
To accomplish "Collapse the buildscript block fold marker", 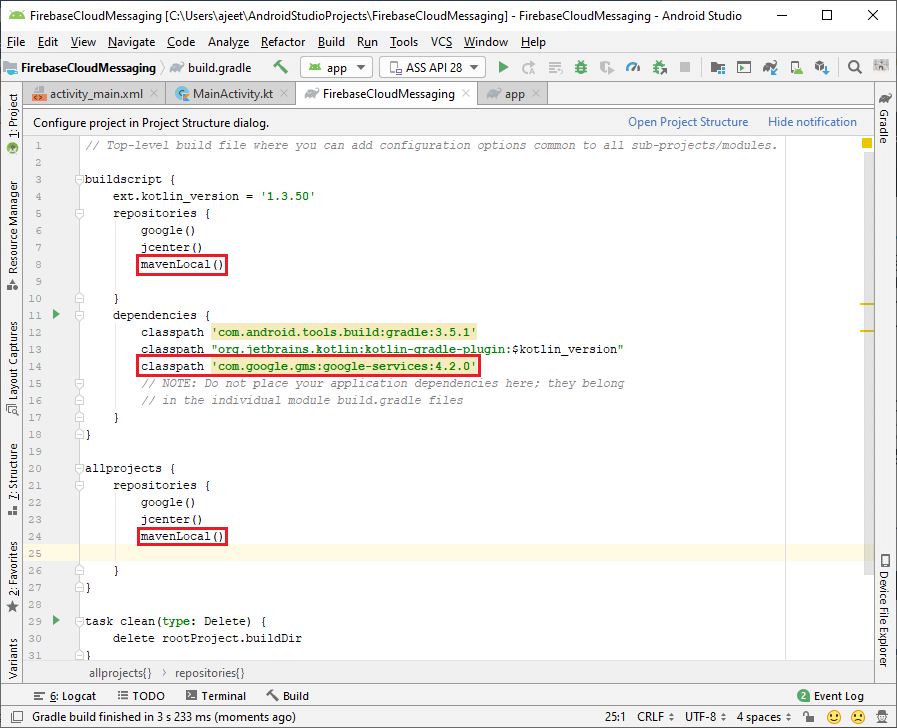I will point(80,179).
